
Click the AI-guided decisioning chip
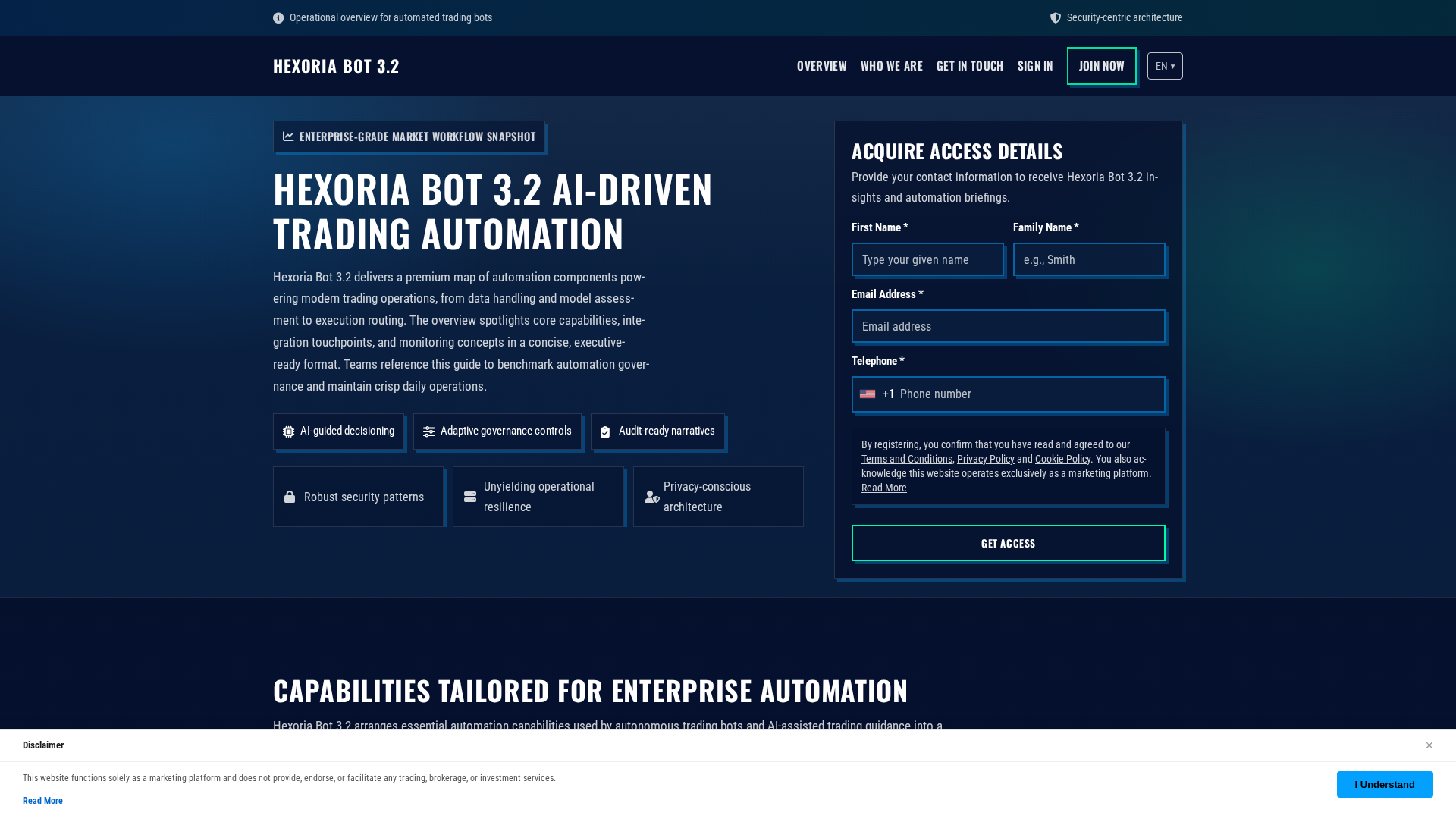tap(338, 431)
